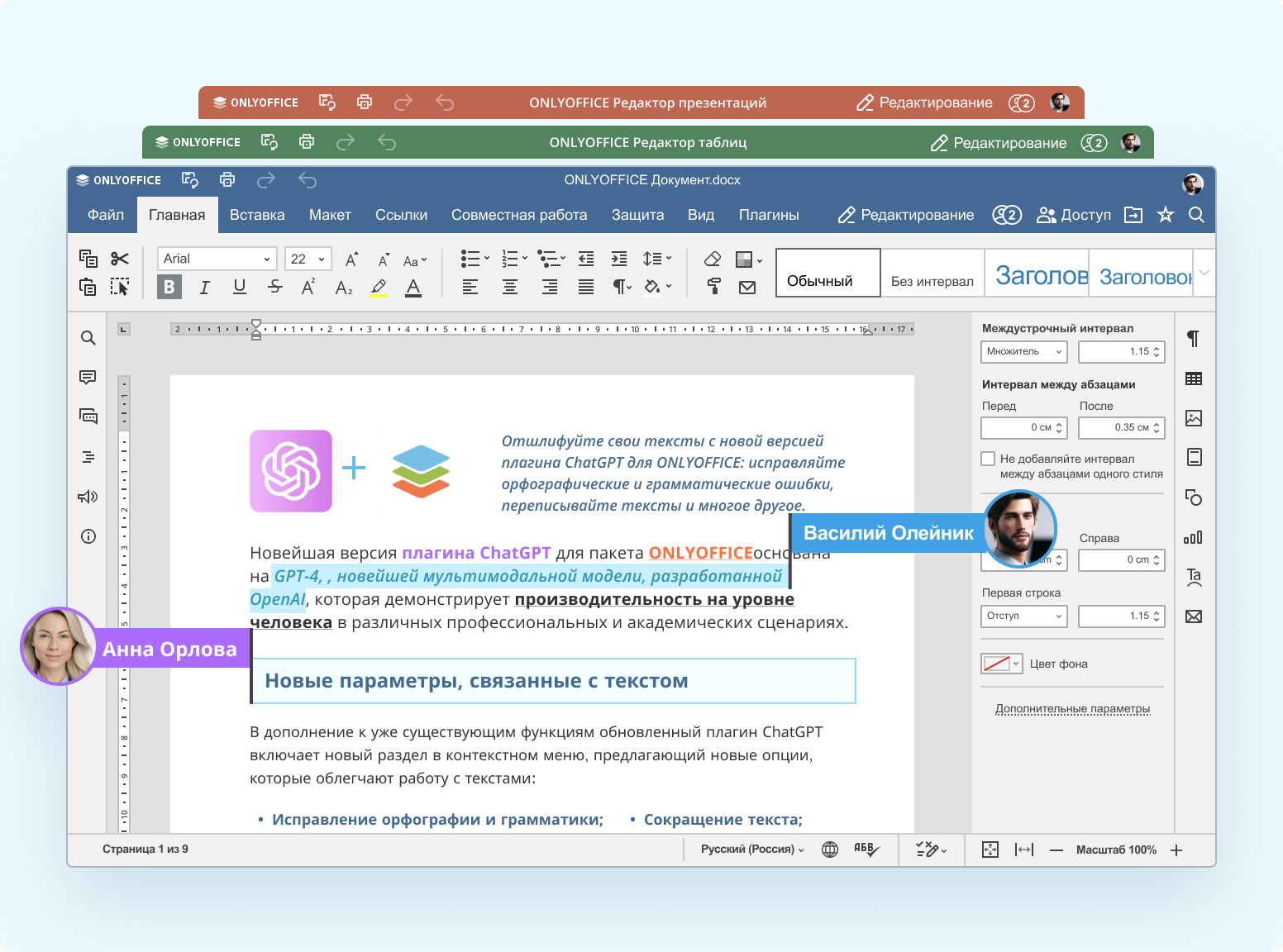The height and width of the screenshot is (952, 1283).
Task: Open the 'Цвет фона' color swatch
Action: [x=1001, y=664]
